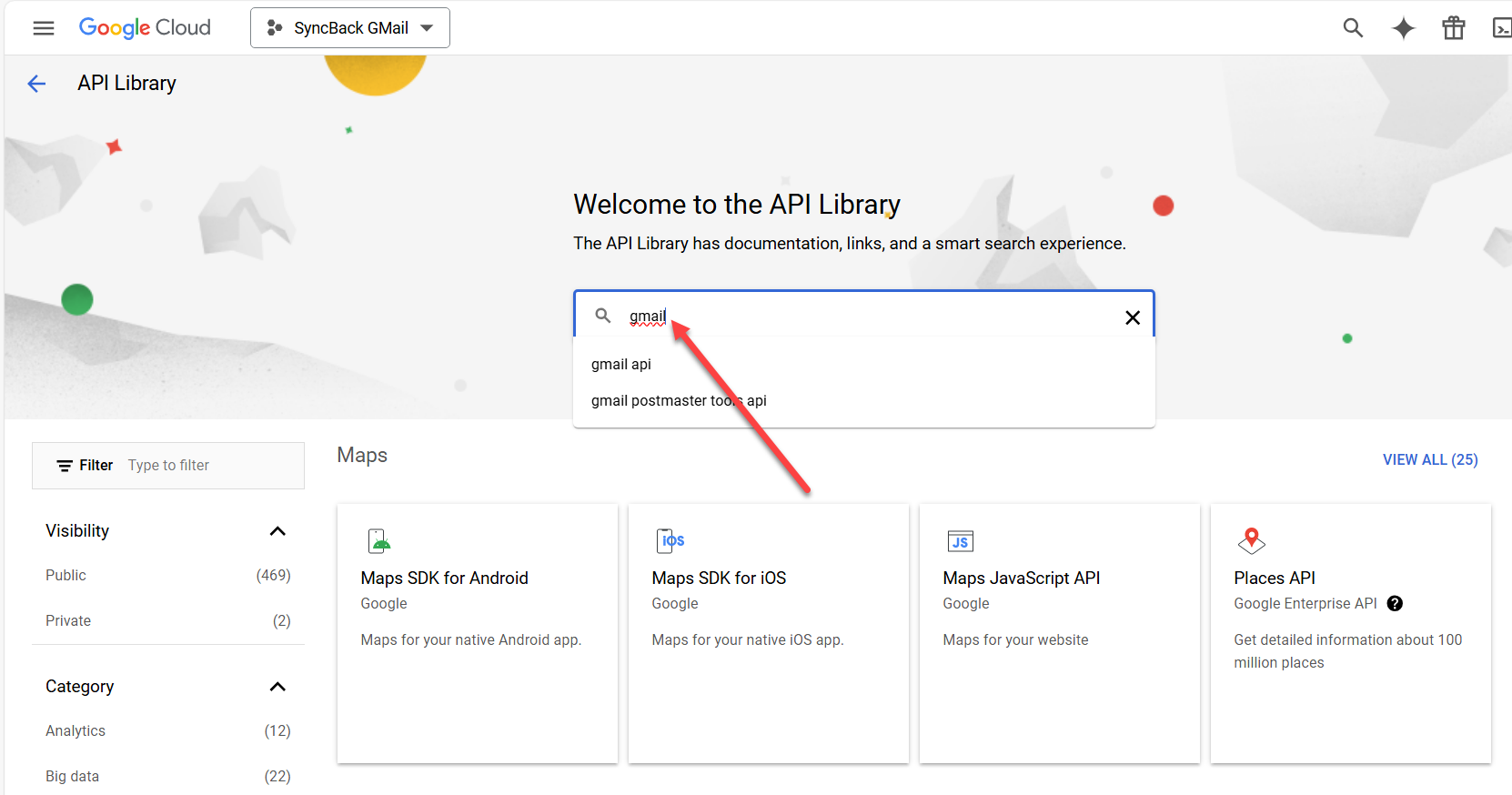
Task: Choose 'gmail postmaster tools api' suggestion
Action: [678, 400]
